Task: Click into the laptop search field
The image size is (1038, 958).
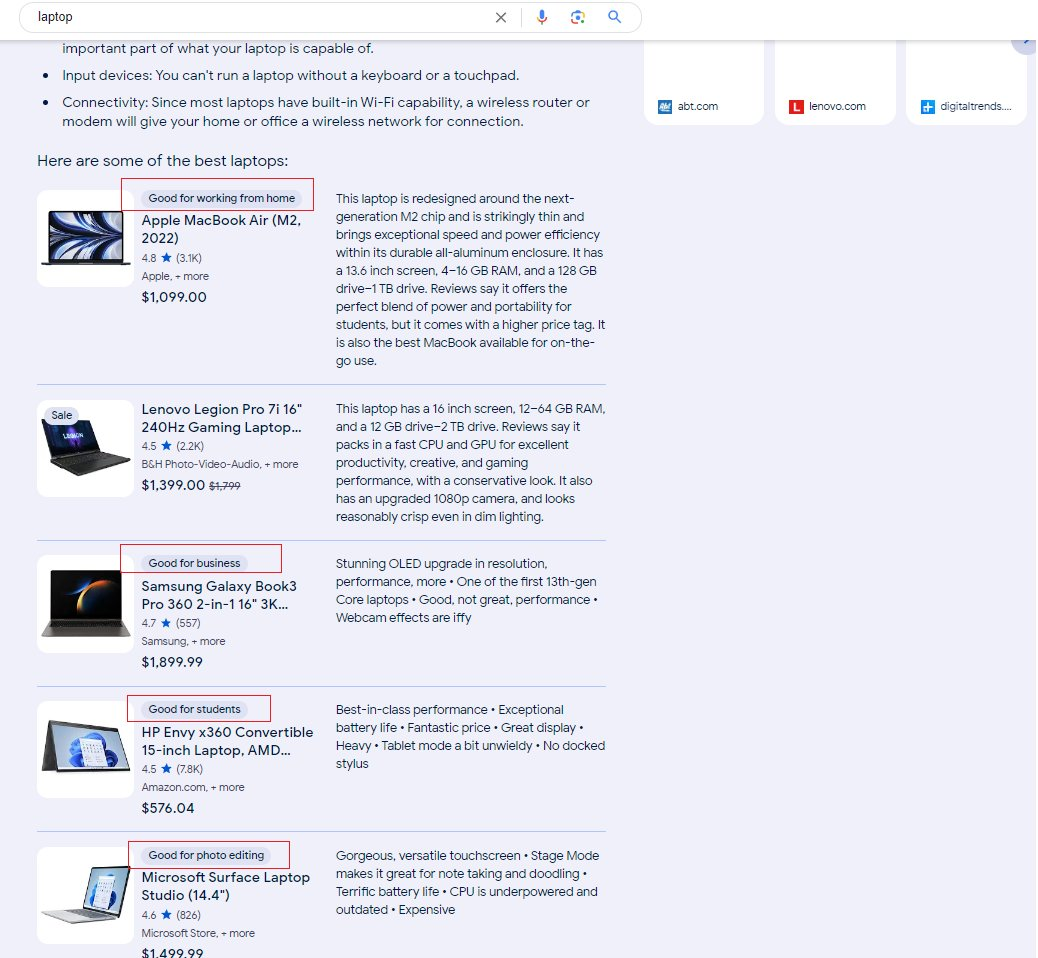Action: pos(250,17)
